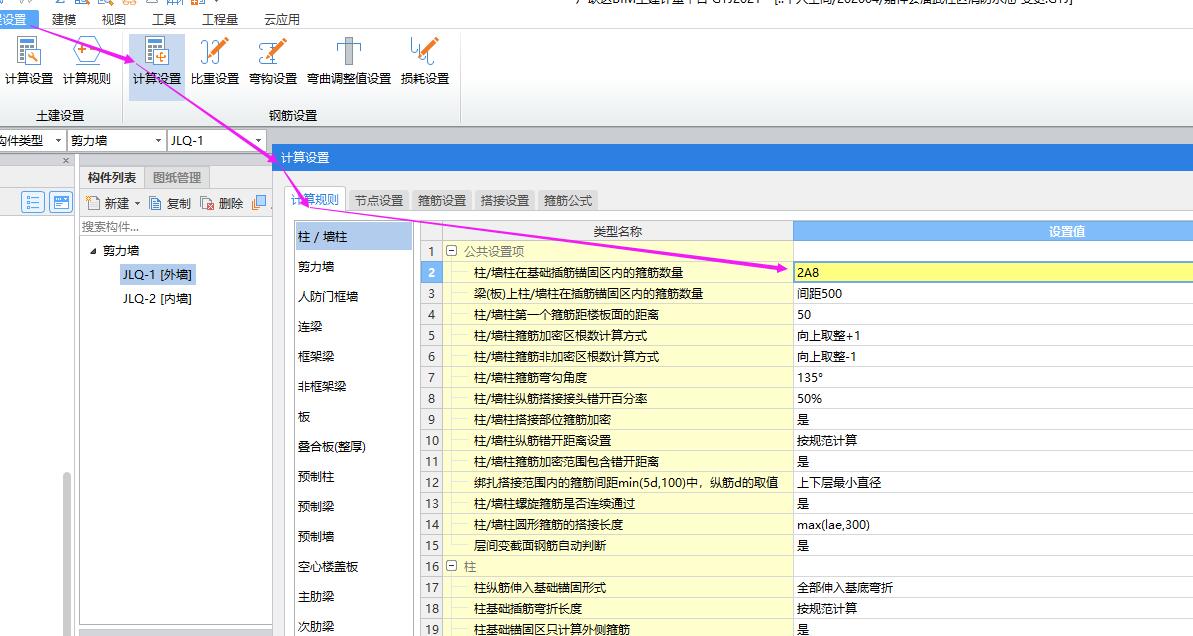Click the 新建 component icon
This screenshot has height=636, width=1193.
pos(93,203)
